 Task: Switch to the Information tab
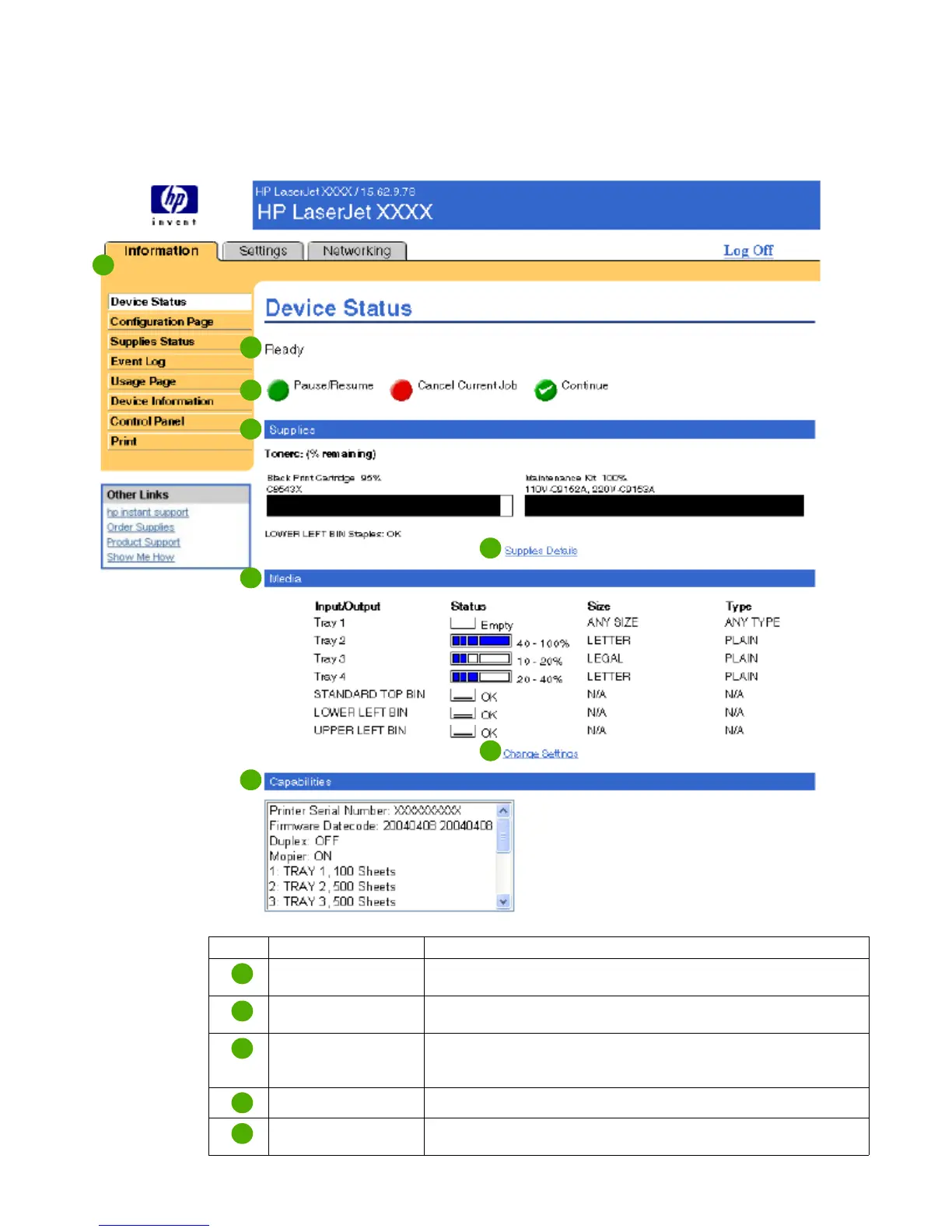pyautogui.click(x=161, y=251)
